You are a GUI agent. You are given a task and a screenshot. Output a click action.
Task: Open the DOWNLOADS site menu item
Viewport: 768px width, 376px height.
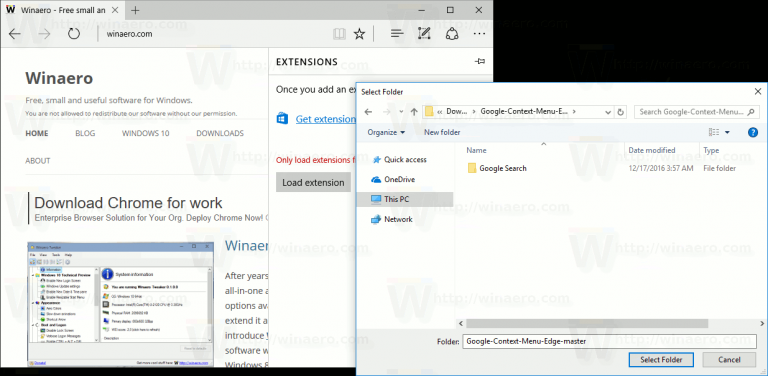pos(220,133)
